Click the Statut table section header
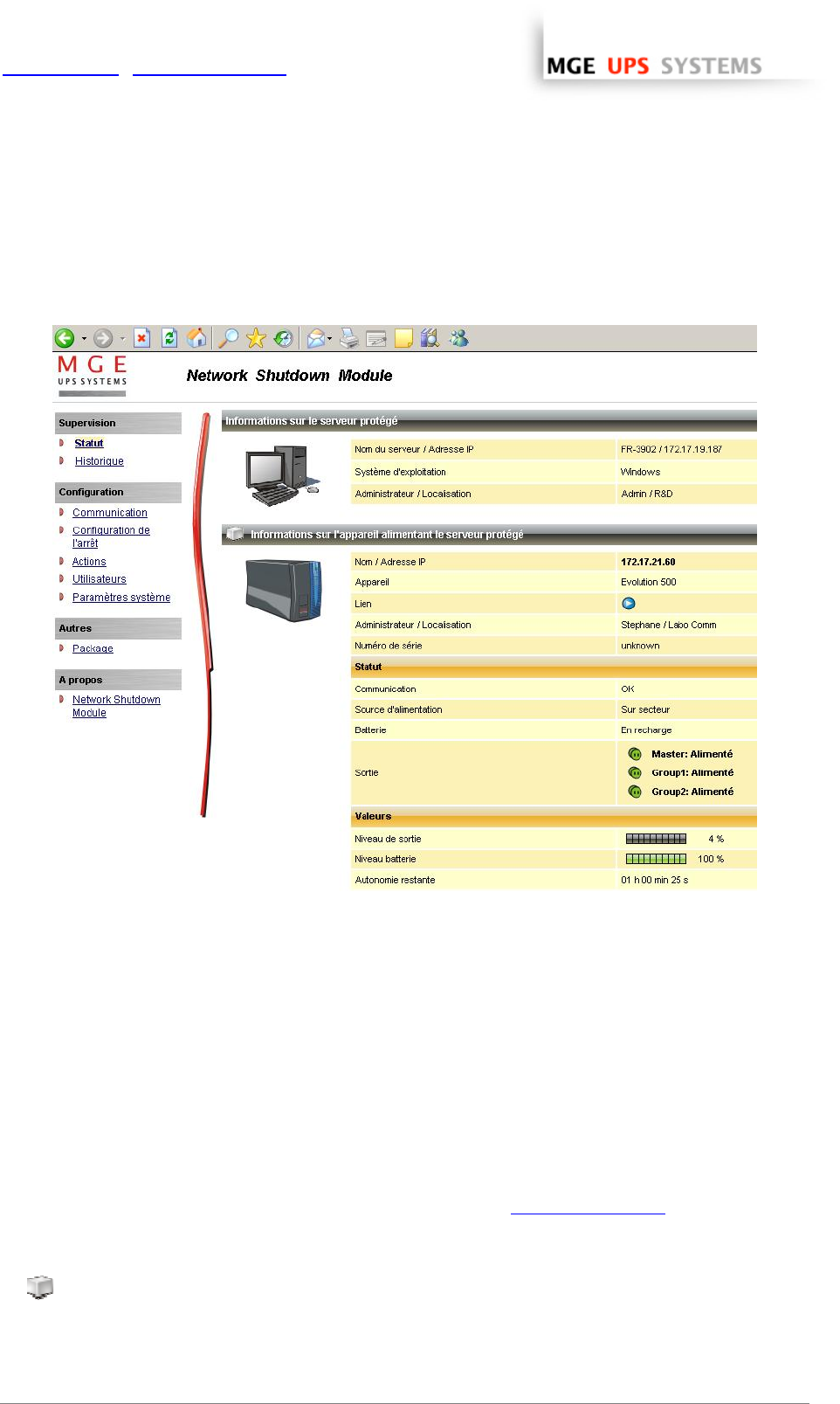This screenshot has height=1404, width=840. 554,667
